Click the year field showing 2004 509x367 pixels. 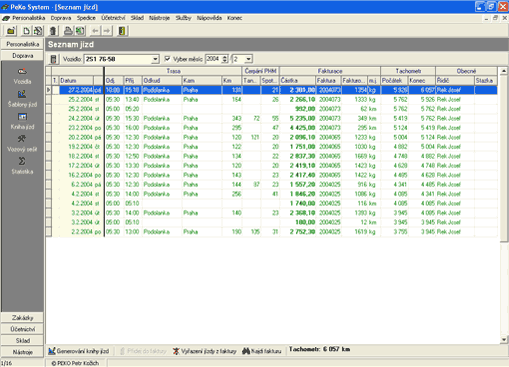(213, 59)
